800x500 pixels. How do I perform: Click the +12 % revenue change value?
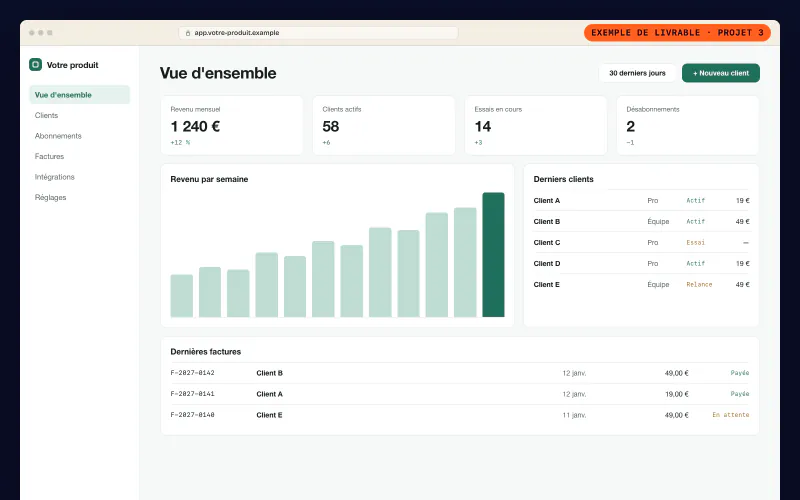click(180, 142)
